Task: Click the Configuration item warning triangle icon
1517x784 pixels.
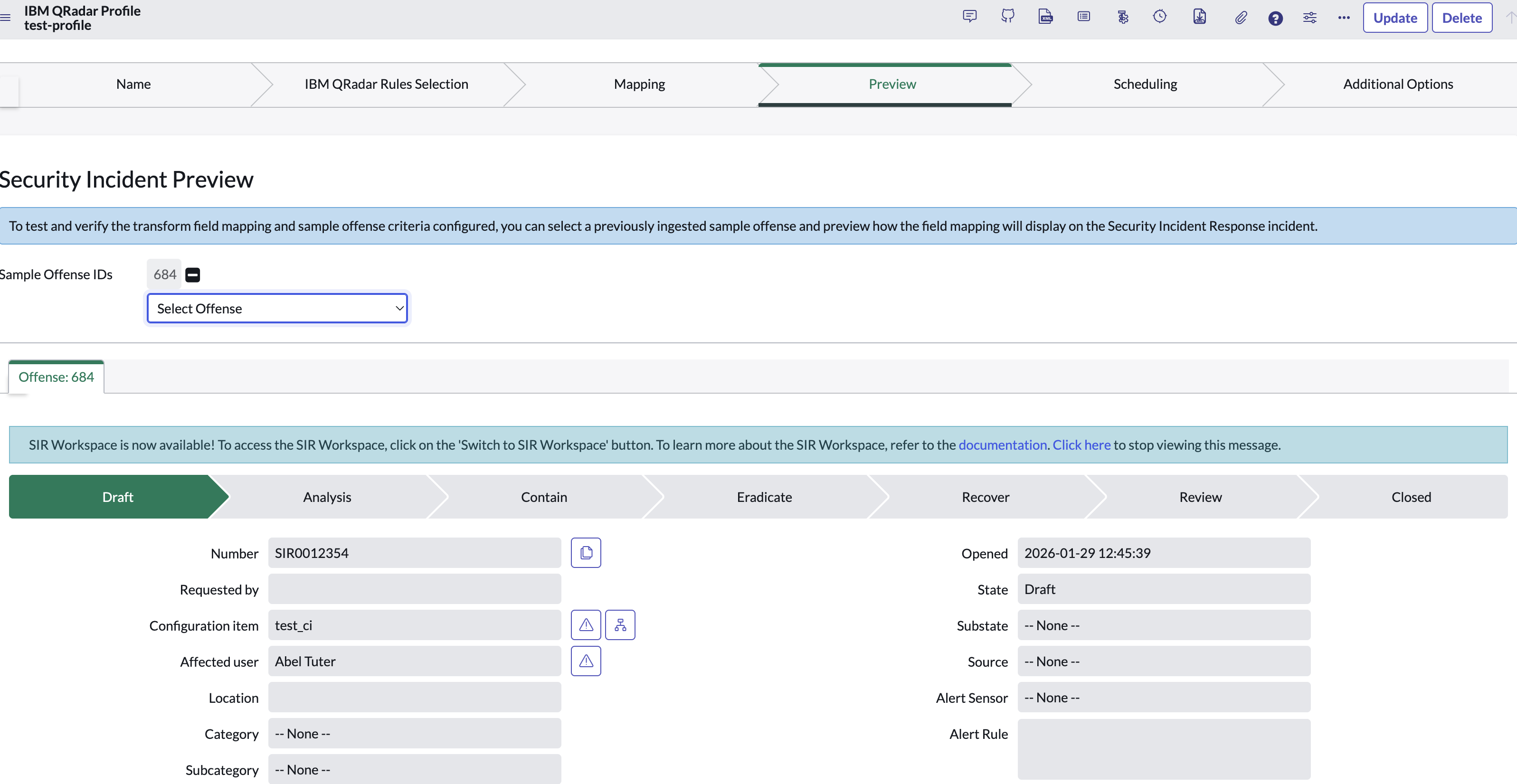Action: click(586, 625)
